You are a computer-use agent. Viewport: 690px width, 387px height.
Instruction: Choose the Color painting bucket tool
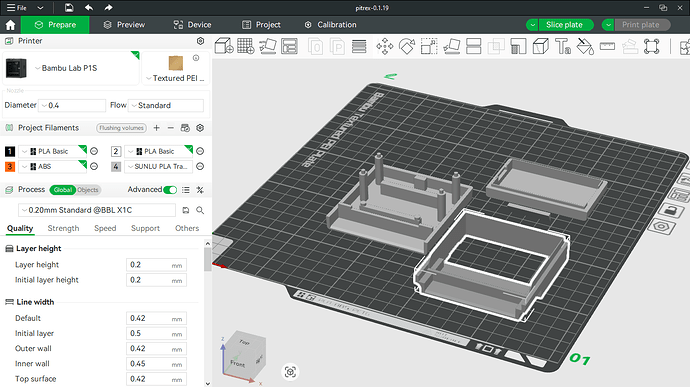point(585,46)
